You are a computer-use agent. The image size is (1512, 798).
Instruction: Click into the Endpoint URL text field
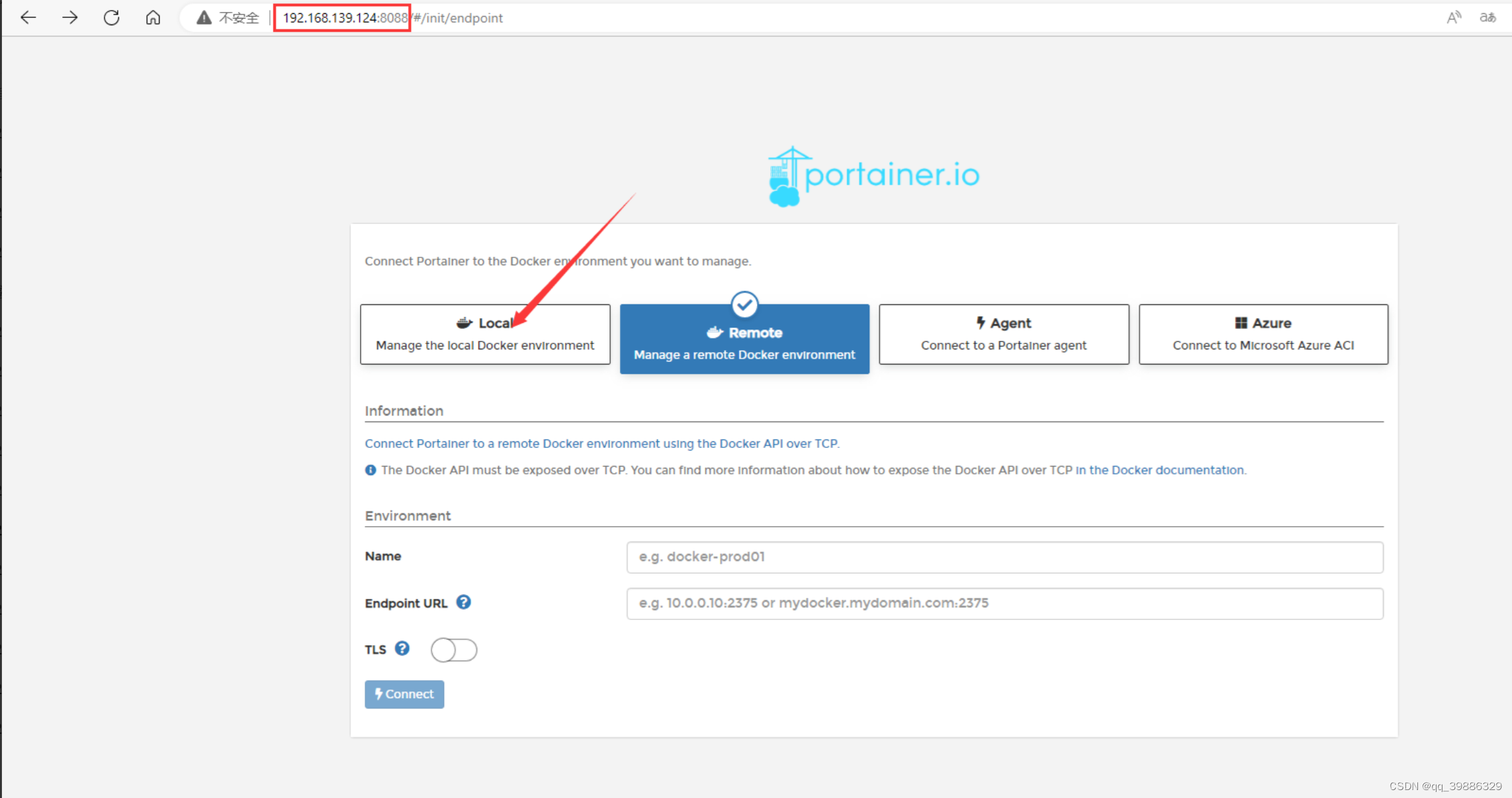click(x=1004, y=603)
